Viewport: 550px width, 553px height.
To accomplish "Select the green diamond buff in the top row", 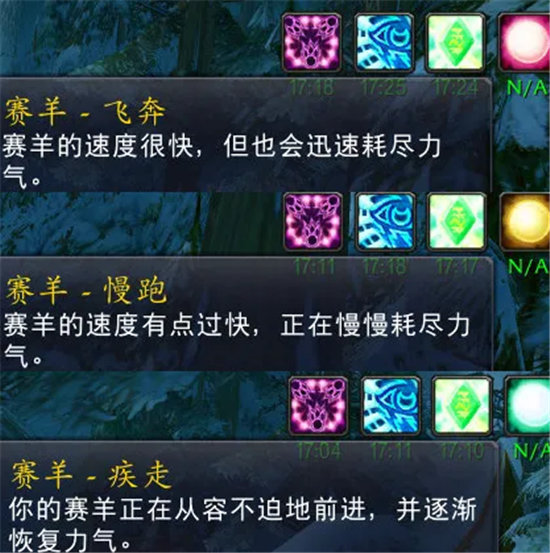I will [x=455, y=42].
